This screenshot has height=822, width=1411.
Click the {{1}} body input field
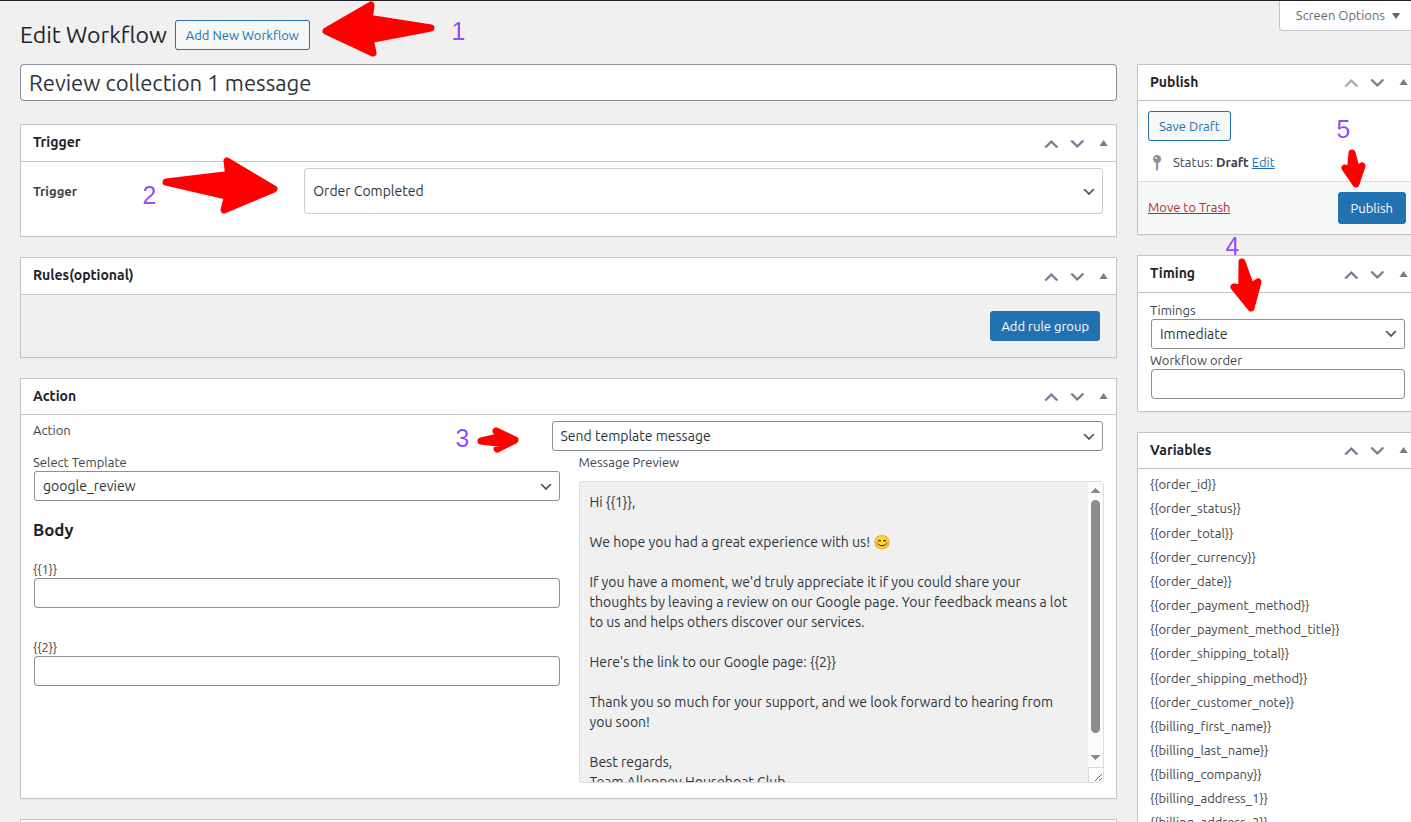tap(297, 593)
